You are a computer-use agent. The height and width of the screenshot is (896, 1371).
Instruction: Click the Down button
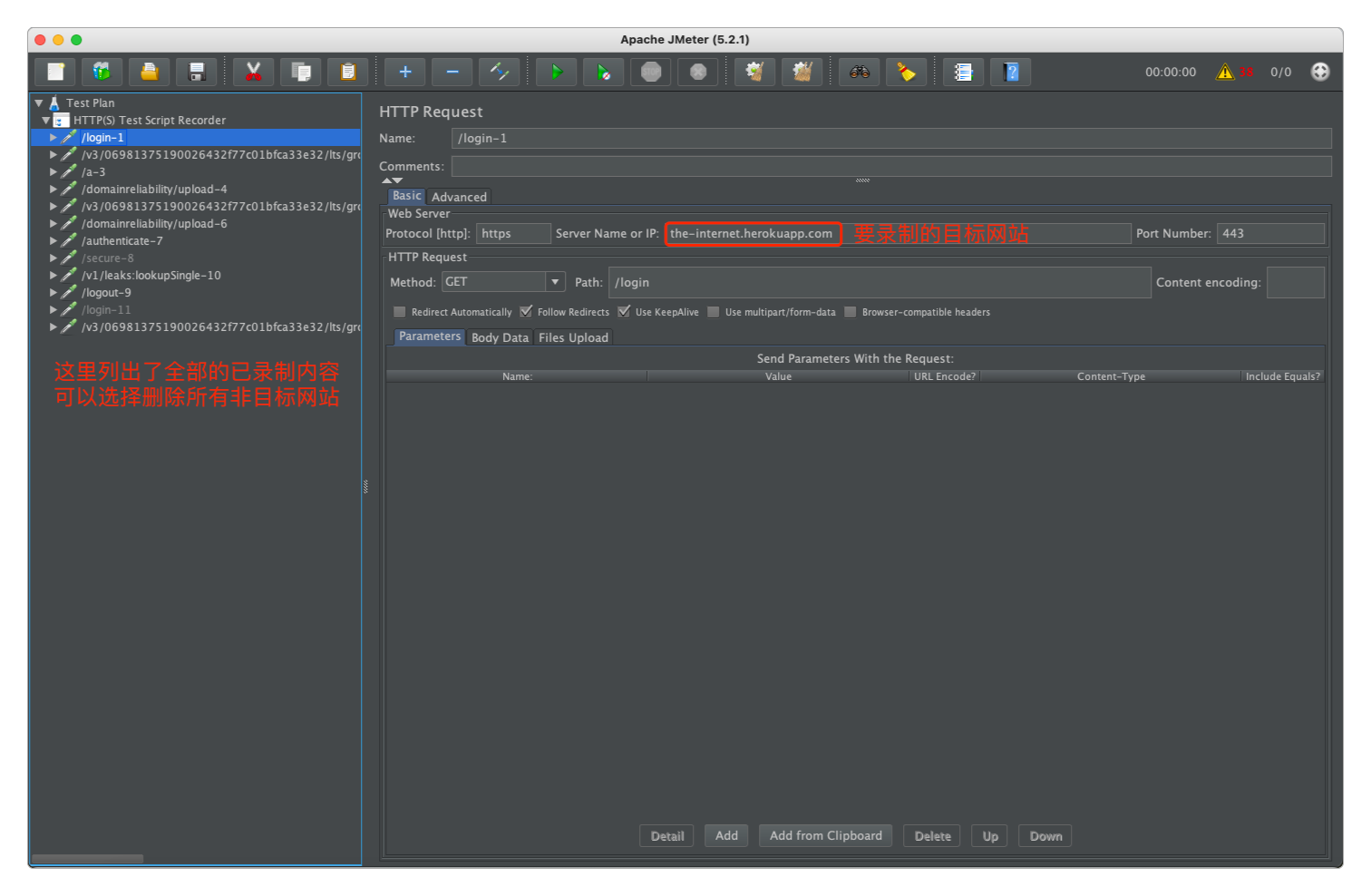(x=1045, y=836)
